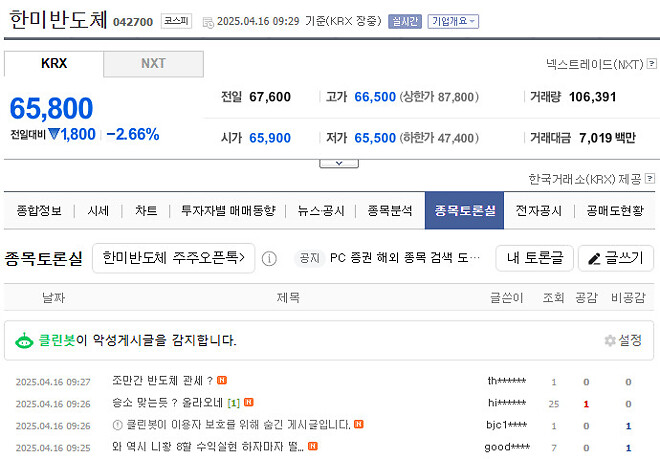This screenshot has width=660, height=459.
Task: Click the 제목 column header
Action: click(288, 298)
